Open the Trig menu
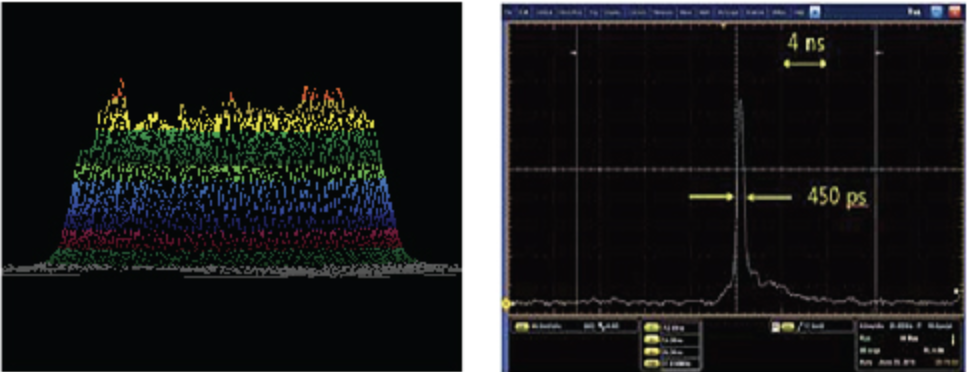Image resolution: width=968 pixels, height=372 pixels. pos(593,12)
